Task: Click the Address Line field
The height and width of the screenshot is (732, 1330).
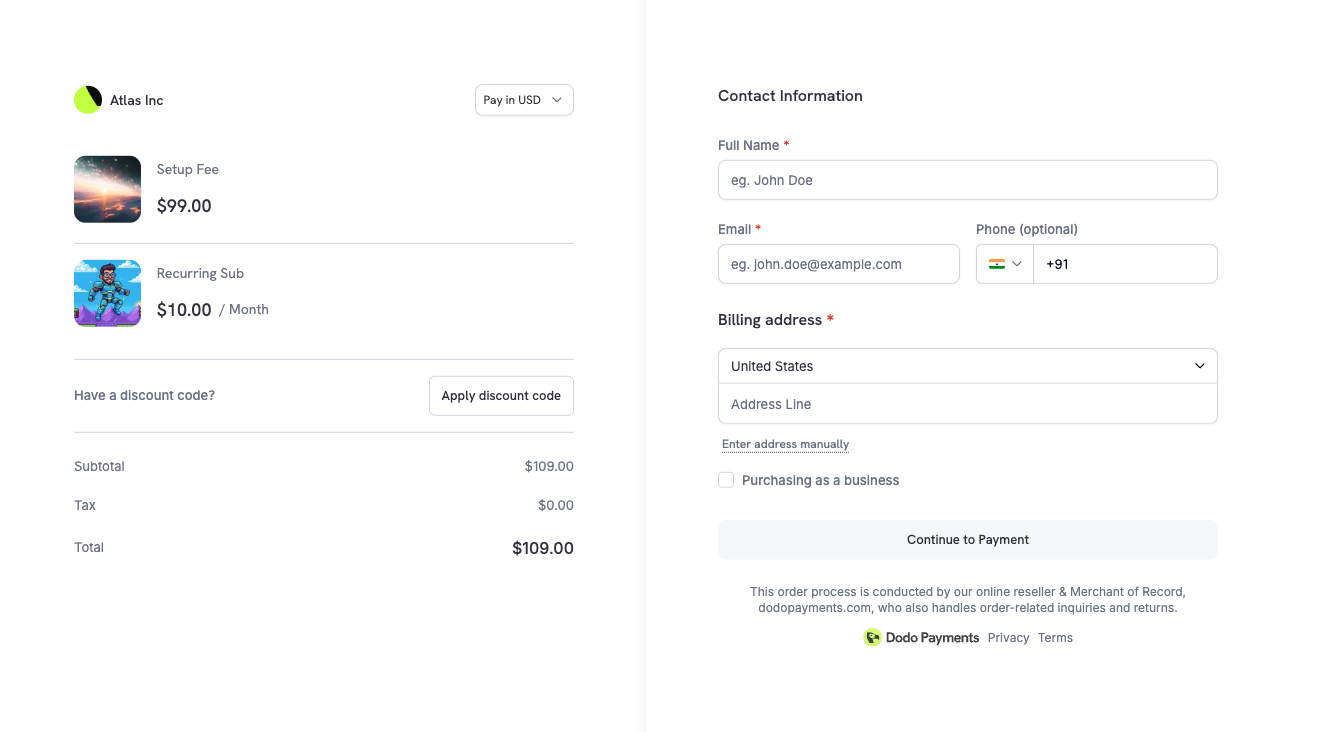Action: point(967,404)
